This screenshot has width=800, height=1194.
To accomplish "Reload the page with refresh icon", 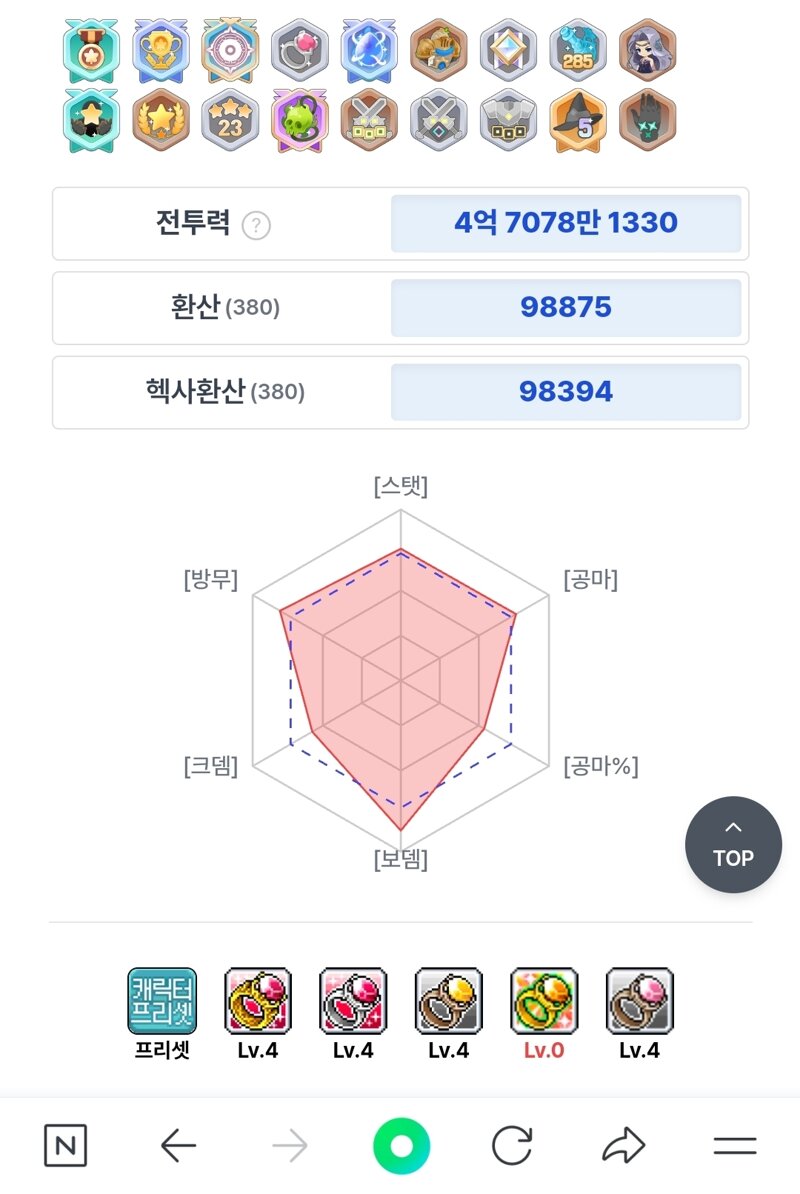I will 512,1145.
